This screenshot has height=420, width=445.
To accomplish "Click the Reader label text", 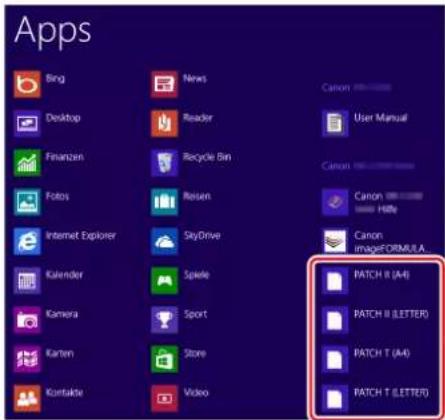I will 198,118.
